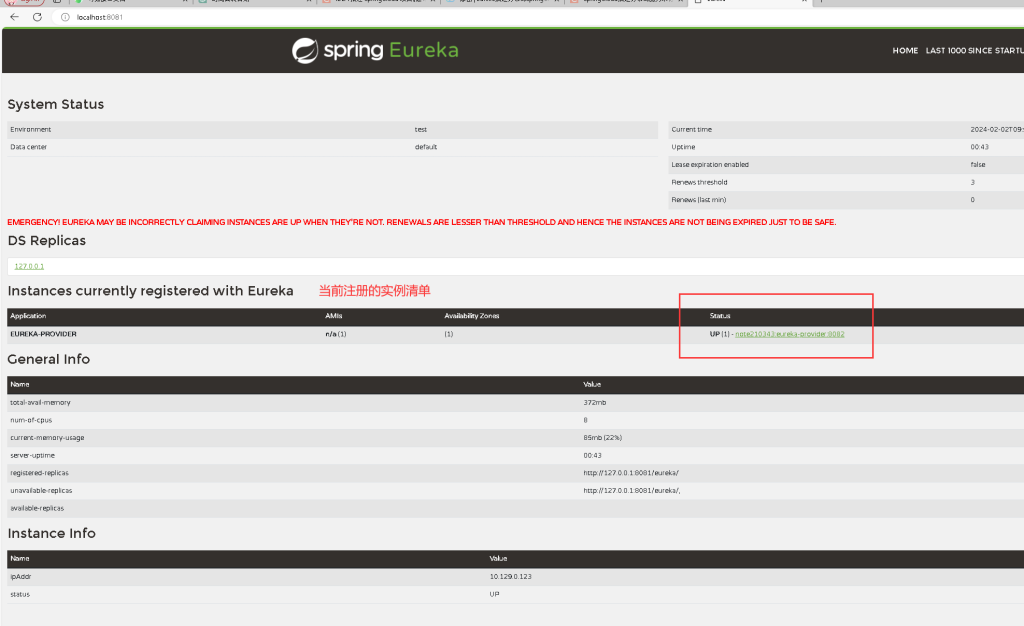Select Lease expiration enabled label
The width and height of the screenshot is (1024, 626).
click(710, 164)
